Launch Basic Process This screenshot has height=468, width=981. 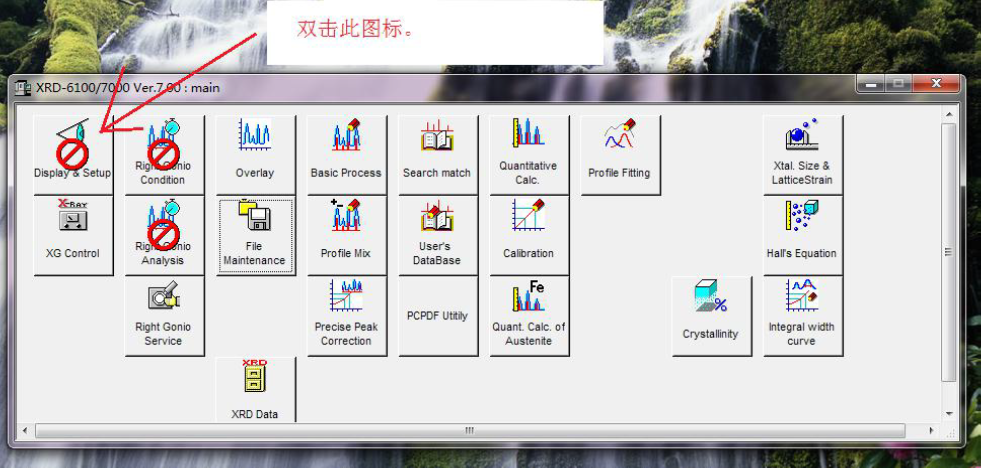[347, 155]
